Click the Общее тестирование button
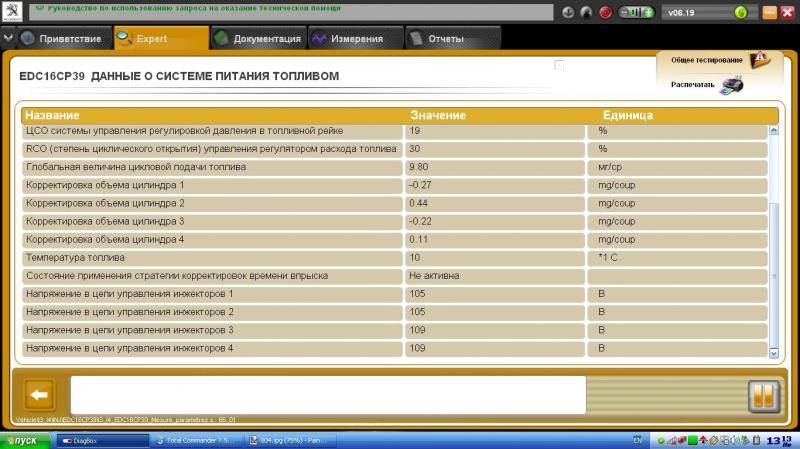The width and height of the screenshot is (800, 449). pos(715,61)
